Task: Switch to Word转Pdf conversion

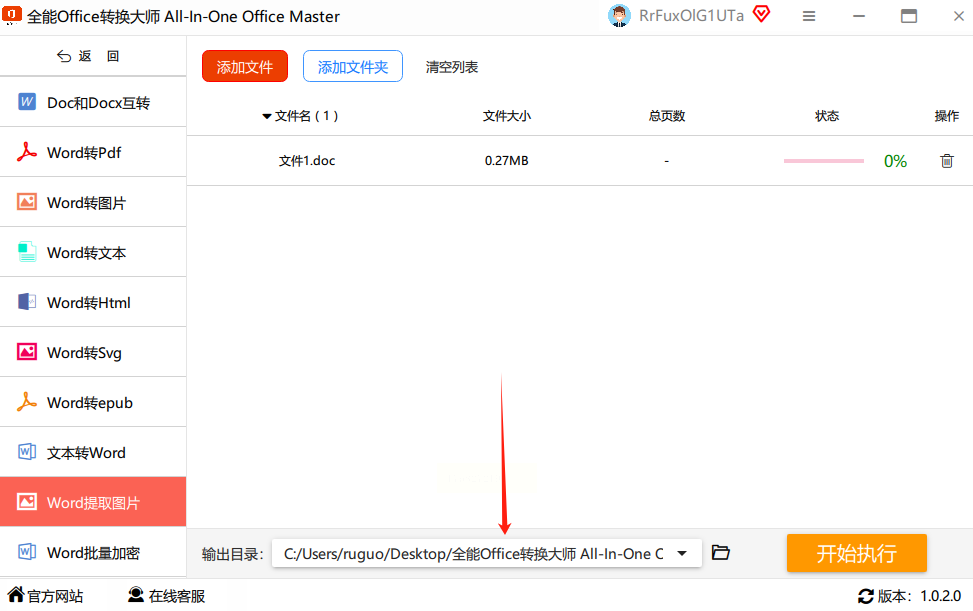Action: point(93,152)
